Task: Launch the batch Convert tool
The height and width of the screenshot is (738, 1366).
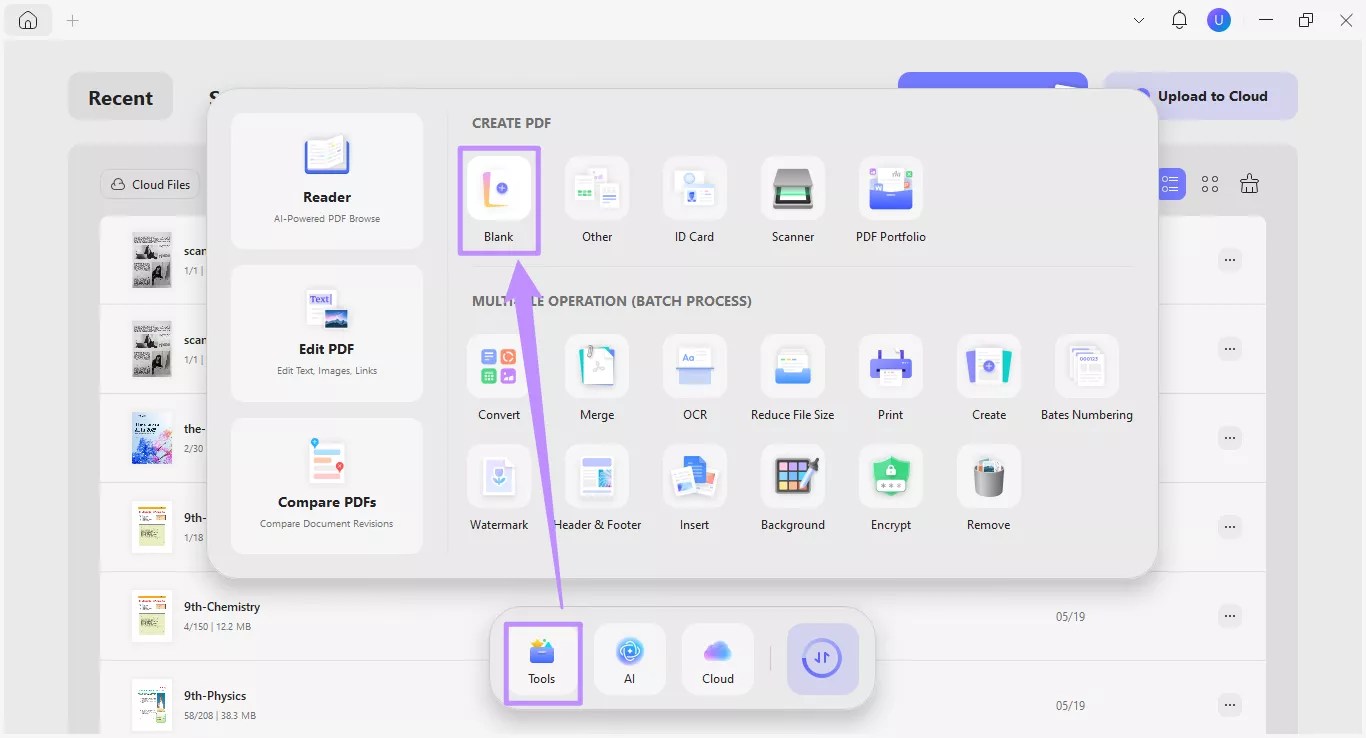Action: click(x=499, y=378)
